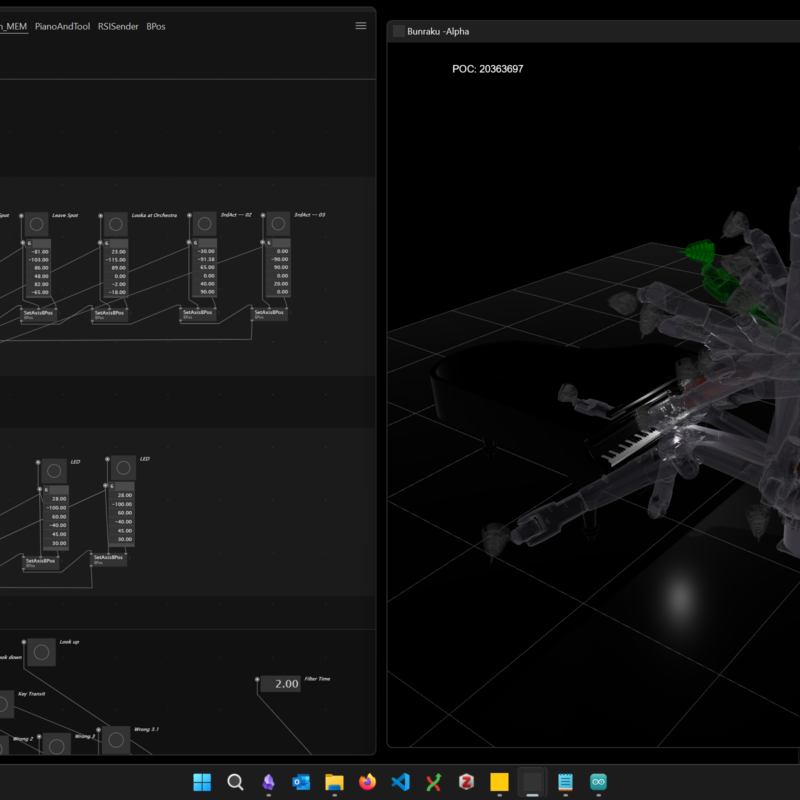The height and width of the screenshot is (800, 800).
Task: Trigger the 3rdAct -- 03 button node
Action: click(277, 225)
